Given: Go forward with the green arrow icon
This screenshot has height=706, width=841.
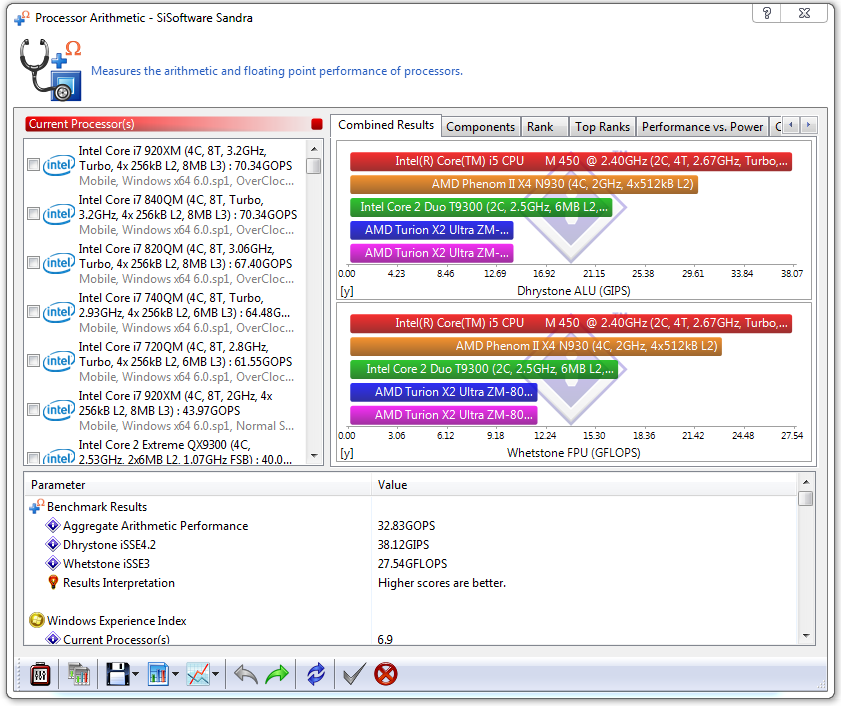Looking at the screenshot, I should coord(277,674).
